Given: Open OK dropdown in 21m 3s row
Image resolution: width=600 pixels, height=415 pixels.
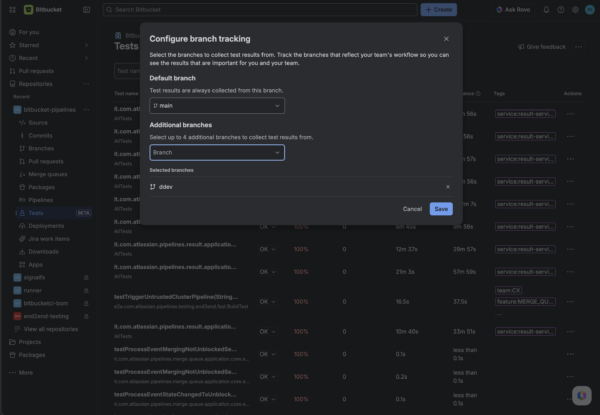Looking at the screenshot, I should 267,272.
